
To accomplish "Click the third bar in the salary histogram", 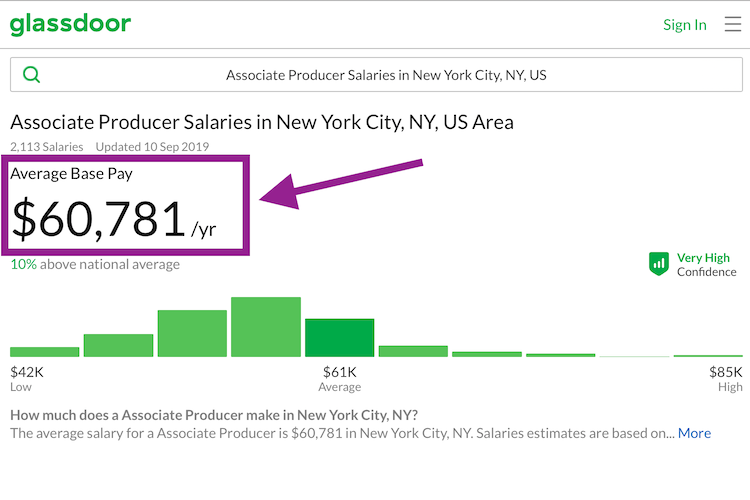I will pyautogui.click(x=192, y=333).
